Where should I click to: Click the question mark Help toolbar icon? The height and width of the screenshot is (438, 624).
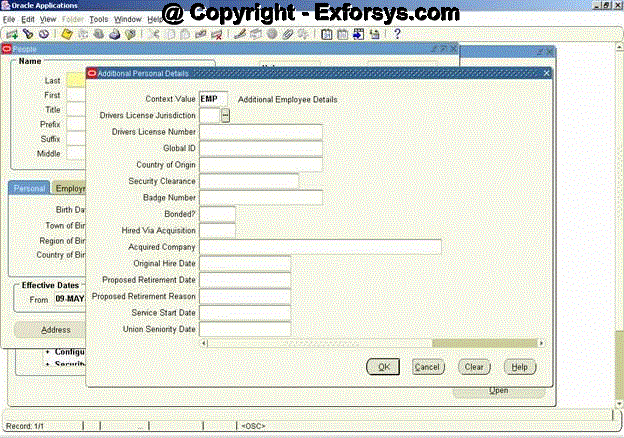click(x=397, y=33)
